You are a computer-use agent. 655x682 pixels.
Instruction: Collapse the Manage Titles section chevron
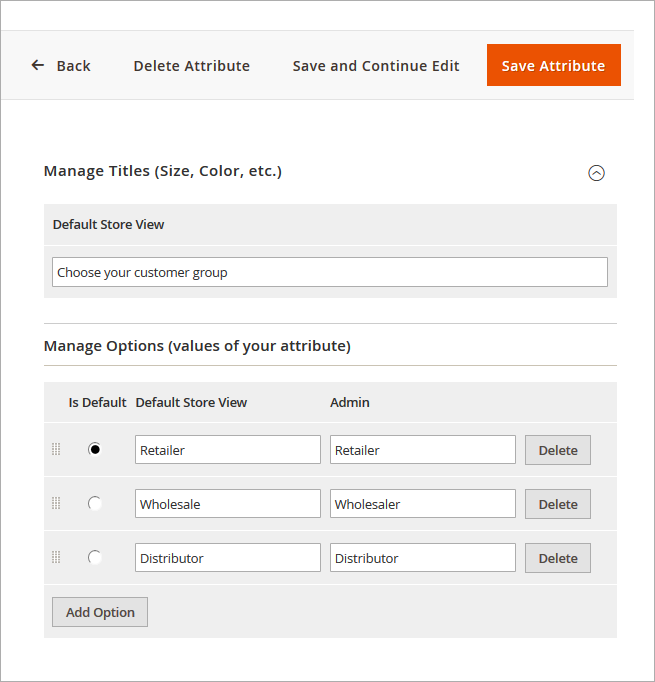[x=596, y=173]
